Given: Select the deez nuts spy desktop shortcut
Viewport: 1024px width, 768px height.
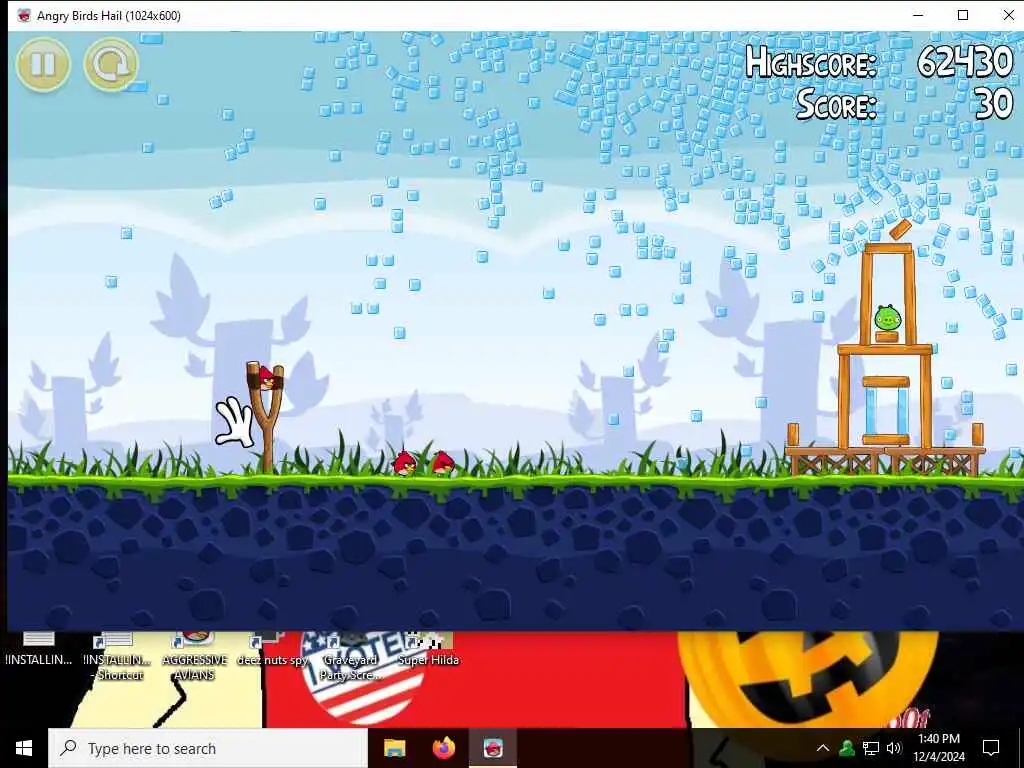Looking at the screenshot, I should [272, 650].
